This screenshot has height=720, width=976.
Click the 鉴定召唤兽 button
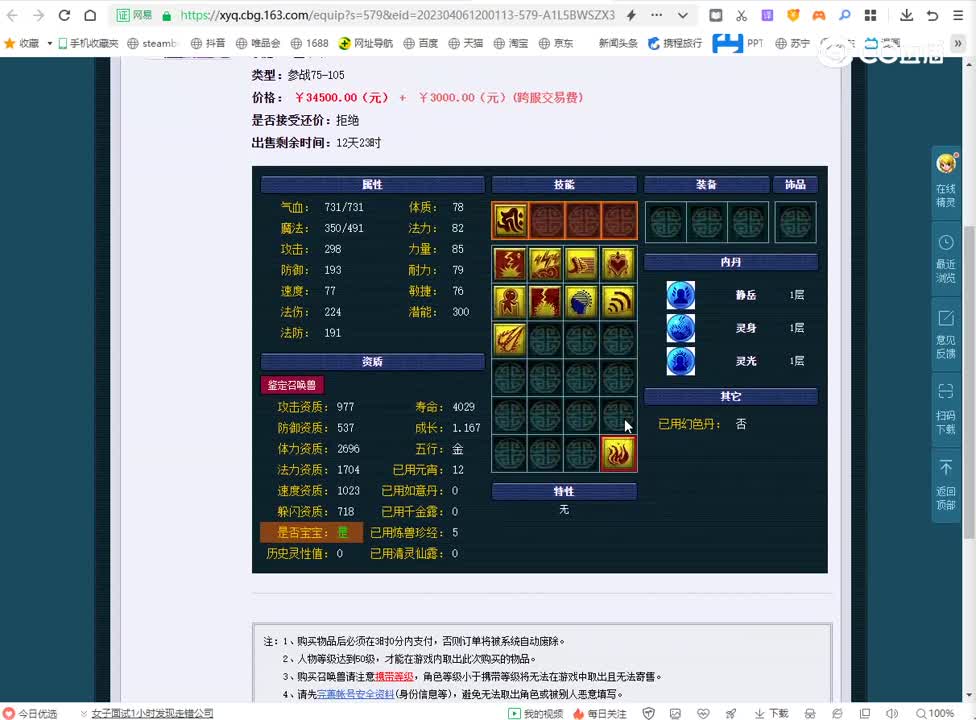292,385
